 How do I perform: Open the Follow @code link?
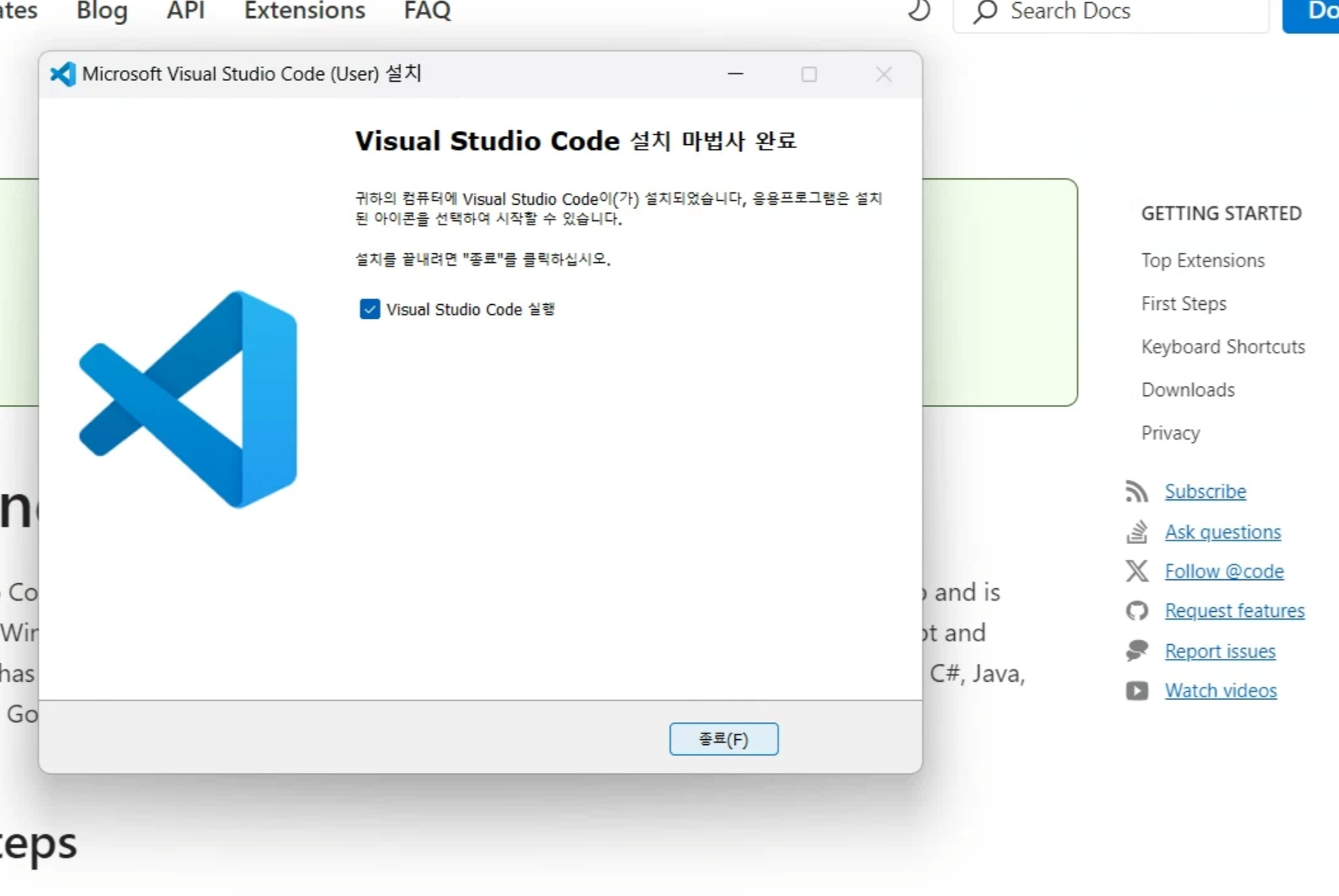click(x=1224, y=571)
